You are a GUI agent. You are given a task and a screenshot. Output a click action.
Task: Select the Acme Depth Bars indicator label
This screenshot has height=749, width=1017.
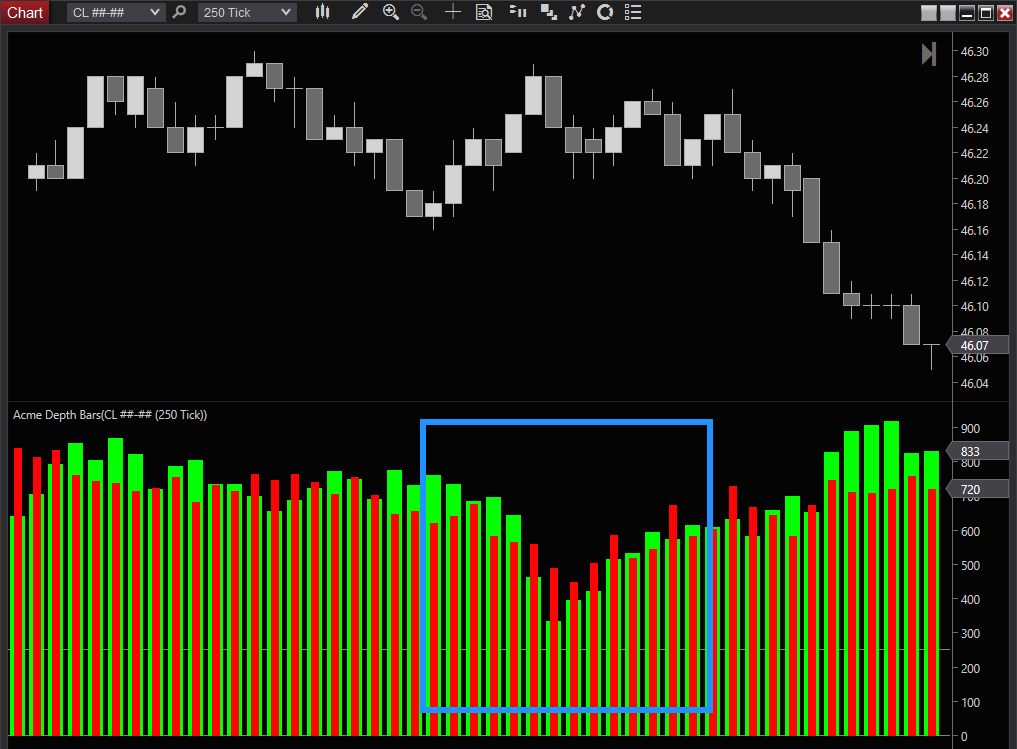110,415
